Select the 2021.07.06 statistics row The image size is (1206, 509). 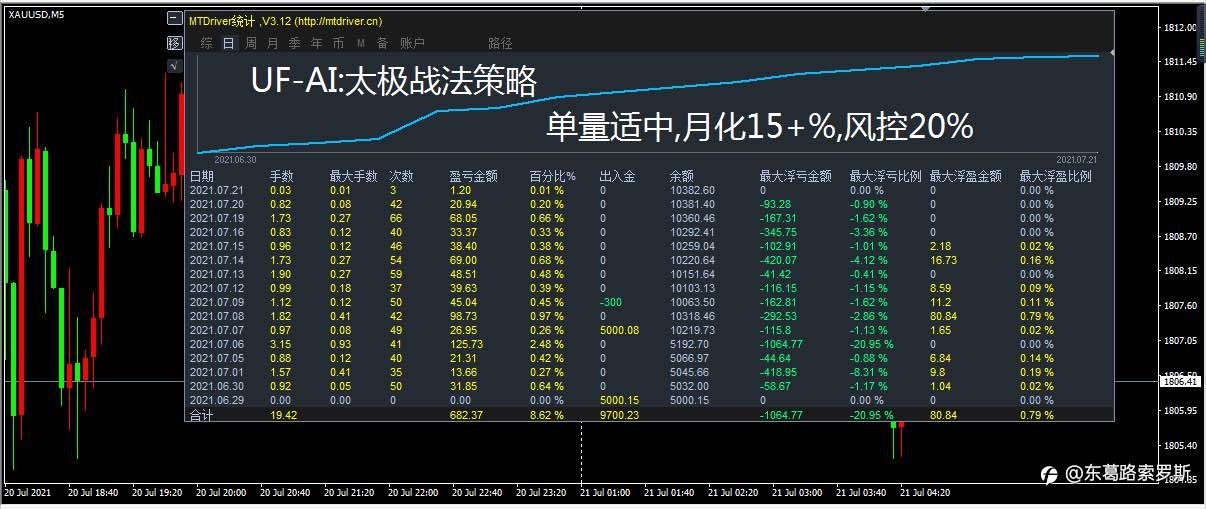click(x=650, y=344)
